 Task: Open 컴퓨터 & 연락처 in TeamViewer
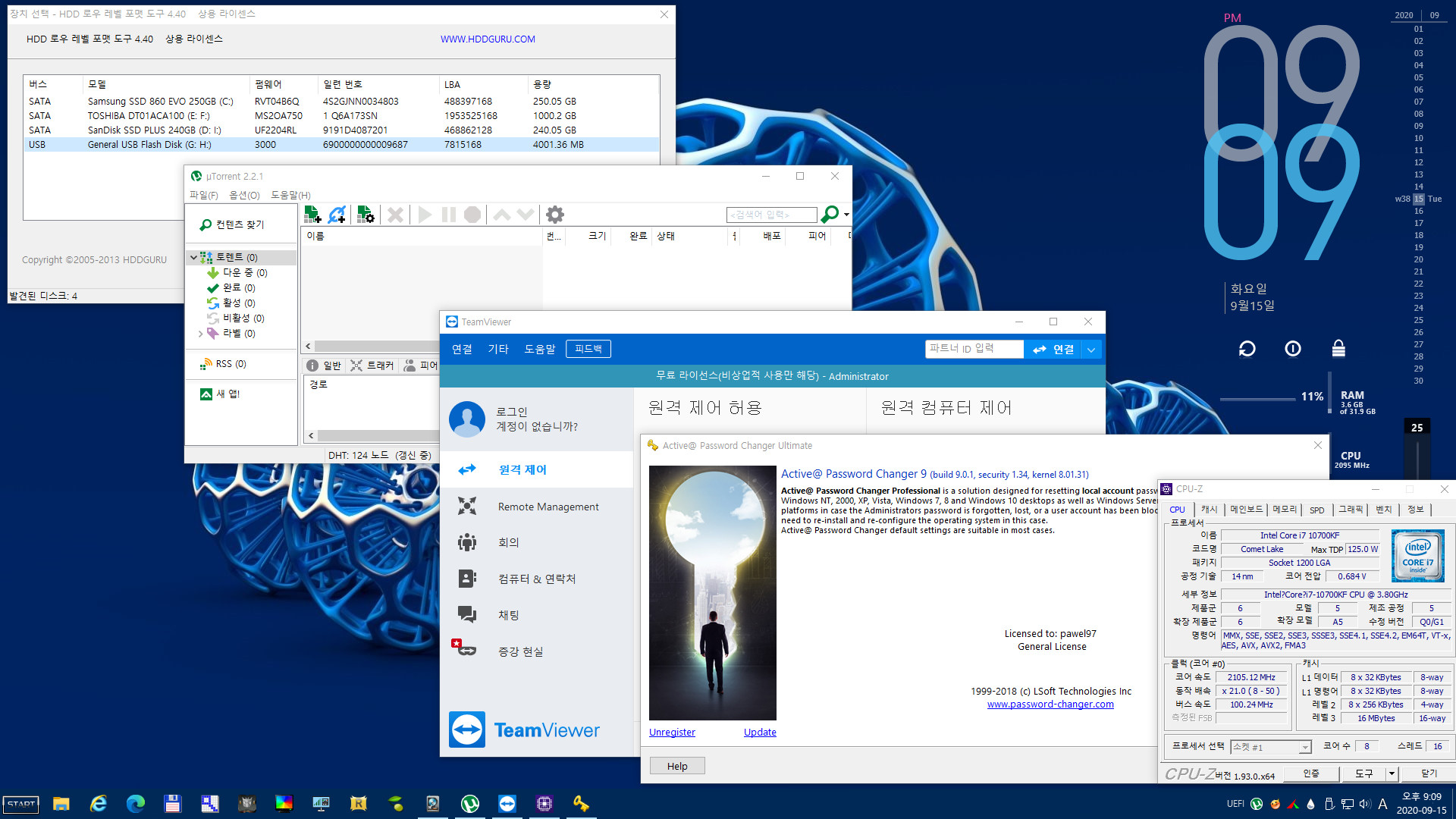tap(537, 579)
